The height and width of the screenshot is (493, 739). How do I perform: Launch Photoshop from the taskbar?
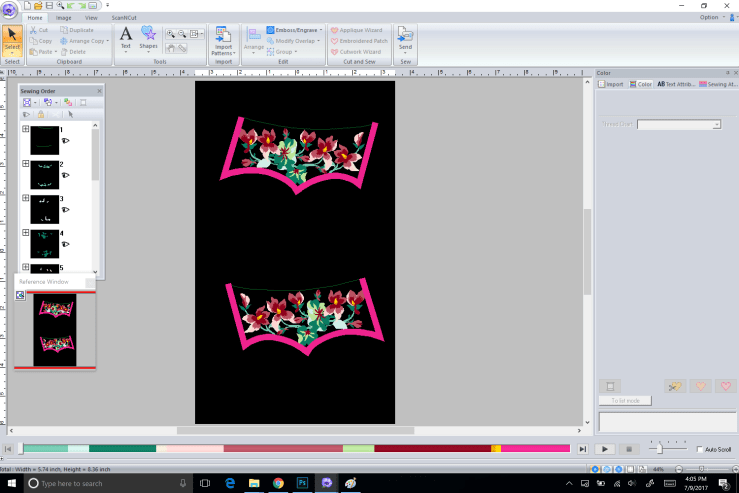point(302,483)
